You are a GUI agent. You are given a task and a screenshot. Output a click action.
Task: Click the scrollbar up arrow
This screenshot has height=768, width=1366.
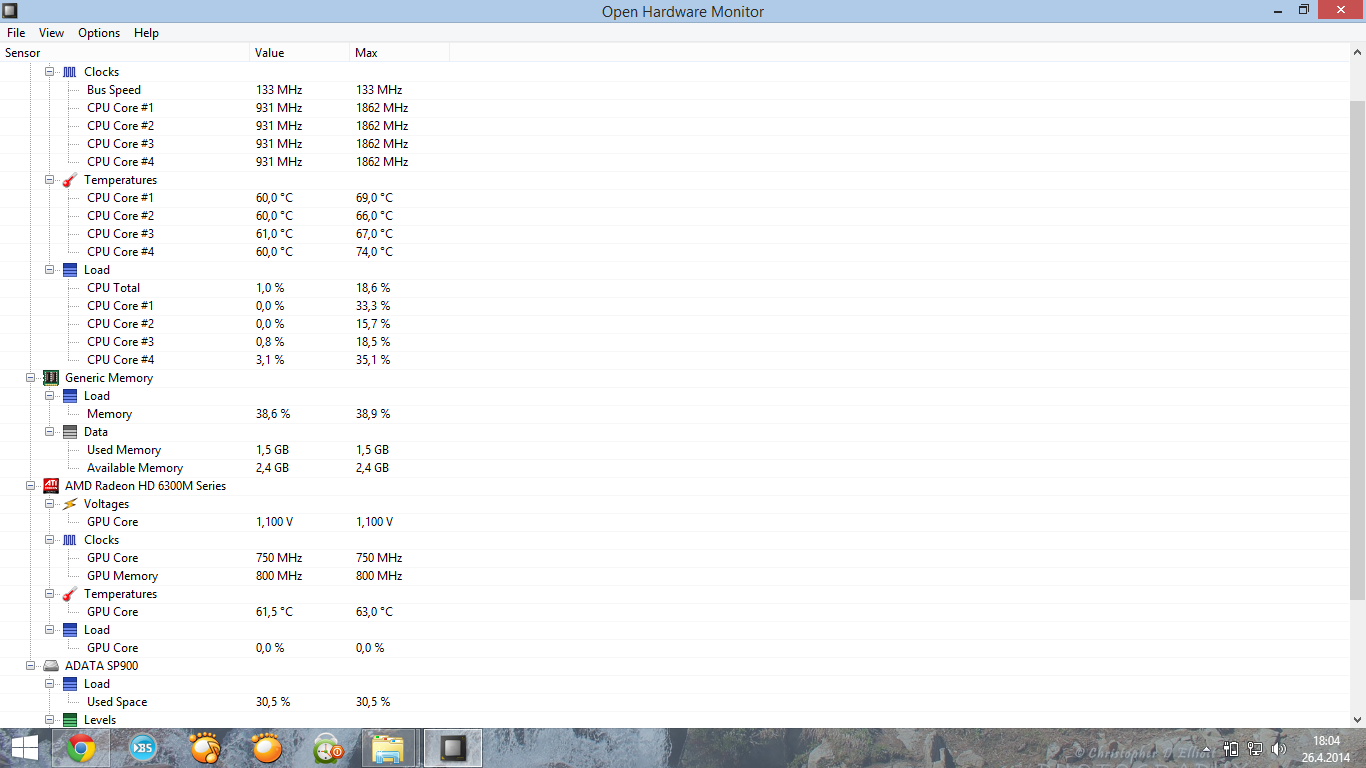click(x=1357, y=53)
